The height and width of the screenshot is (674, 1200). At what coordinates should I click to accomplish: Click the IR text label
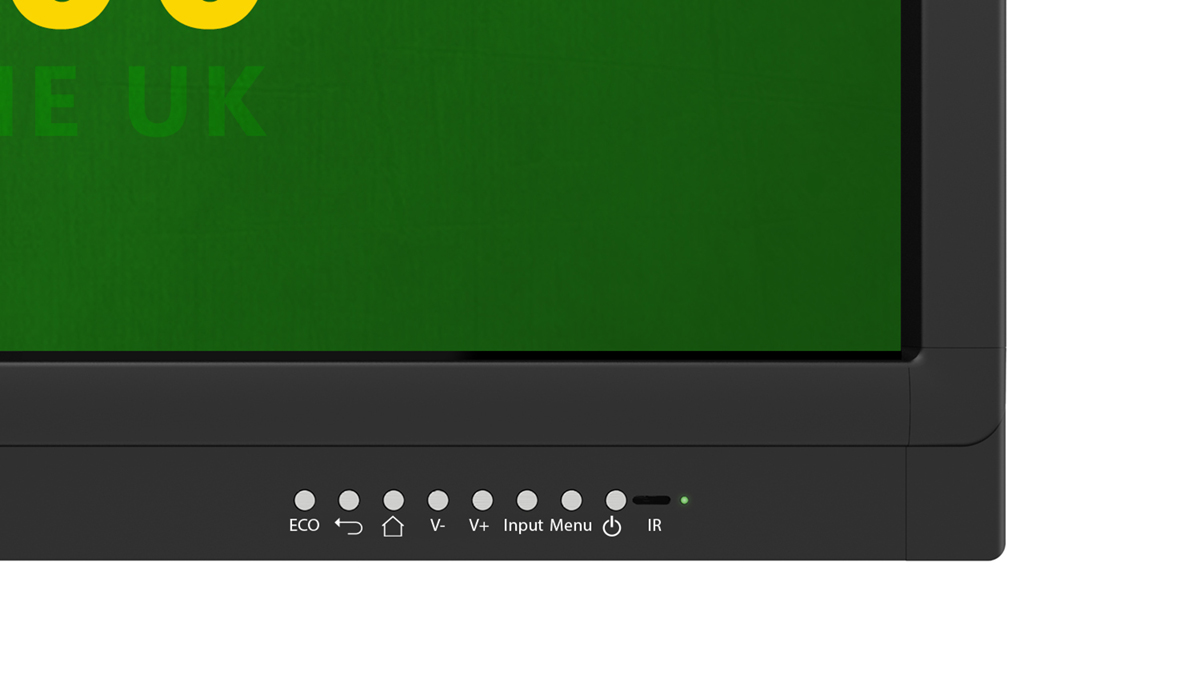654,526
